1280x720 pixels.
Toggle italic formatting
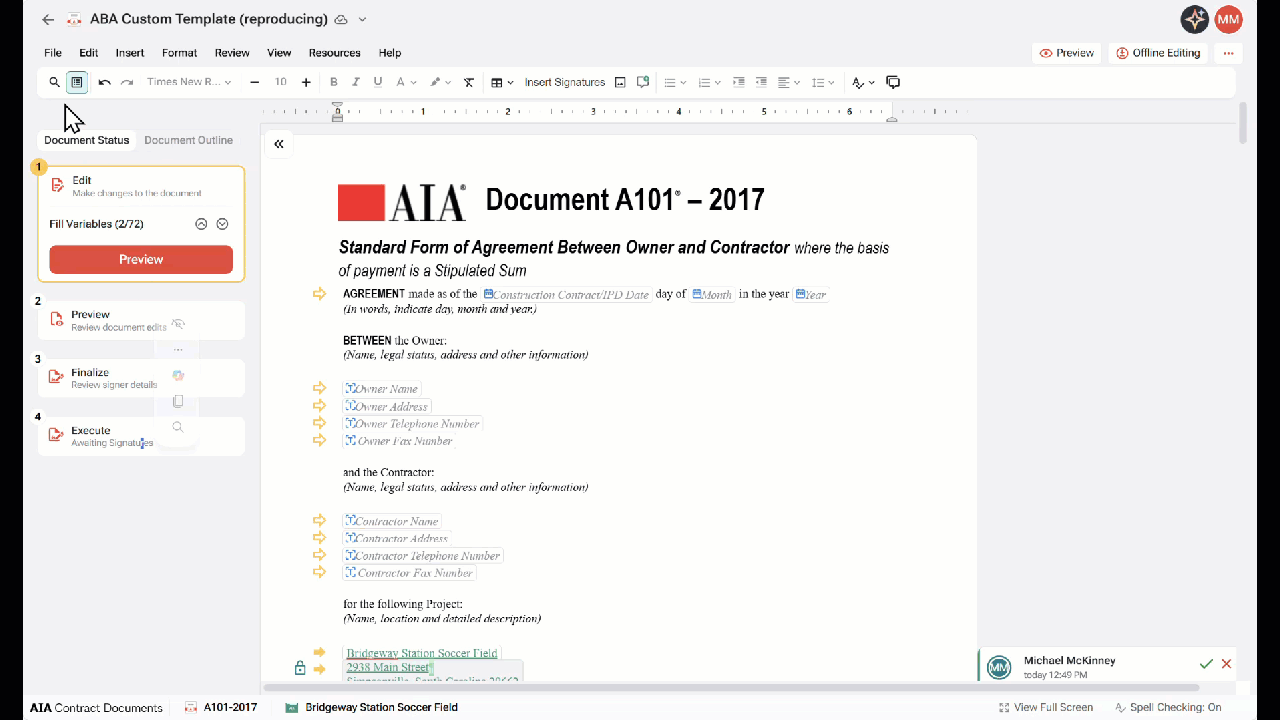pos(356,82)
